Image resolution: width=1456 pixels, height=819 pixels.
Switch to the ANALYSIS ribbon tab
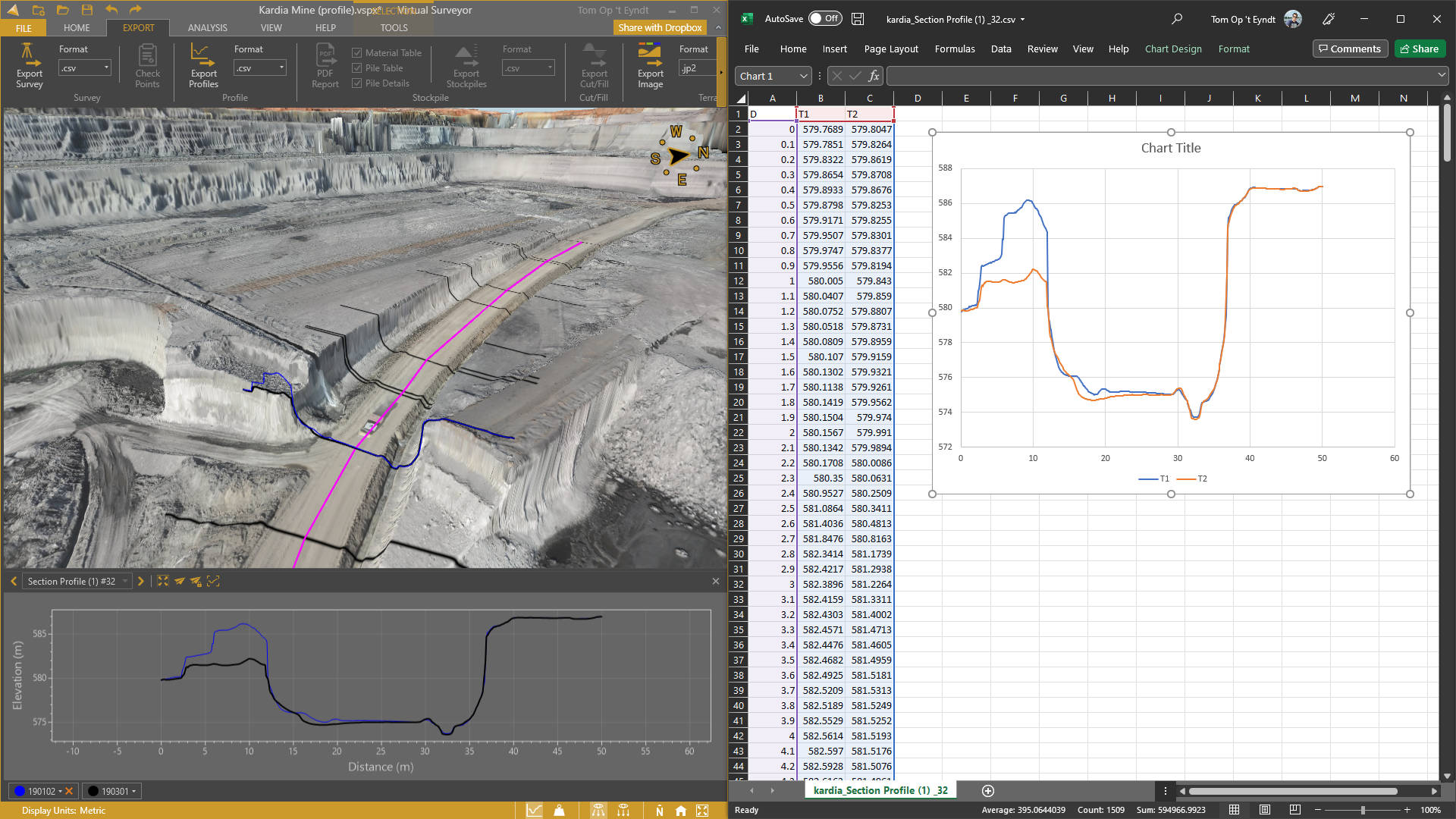pyautogui.click(x=207, y=27)
